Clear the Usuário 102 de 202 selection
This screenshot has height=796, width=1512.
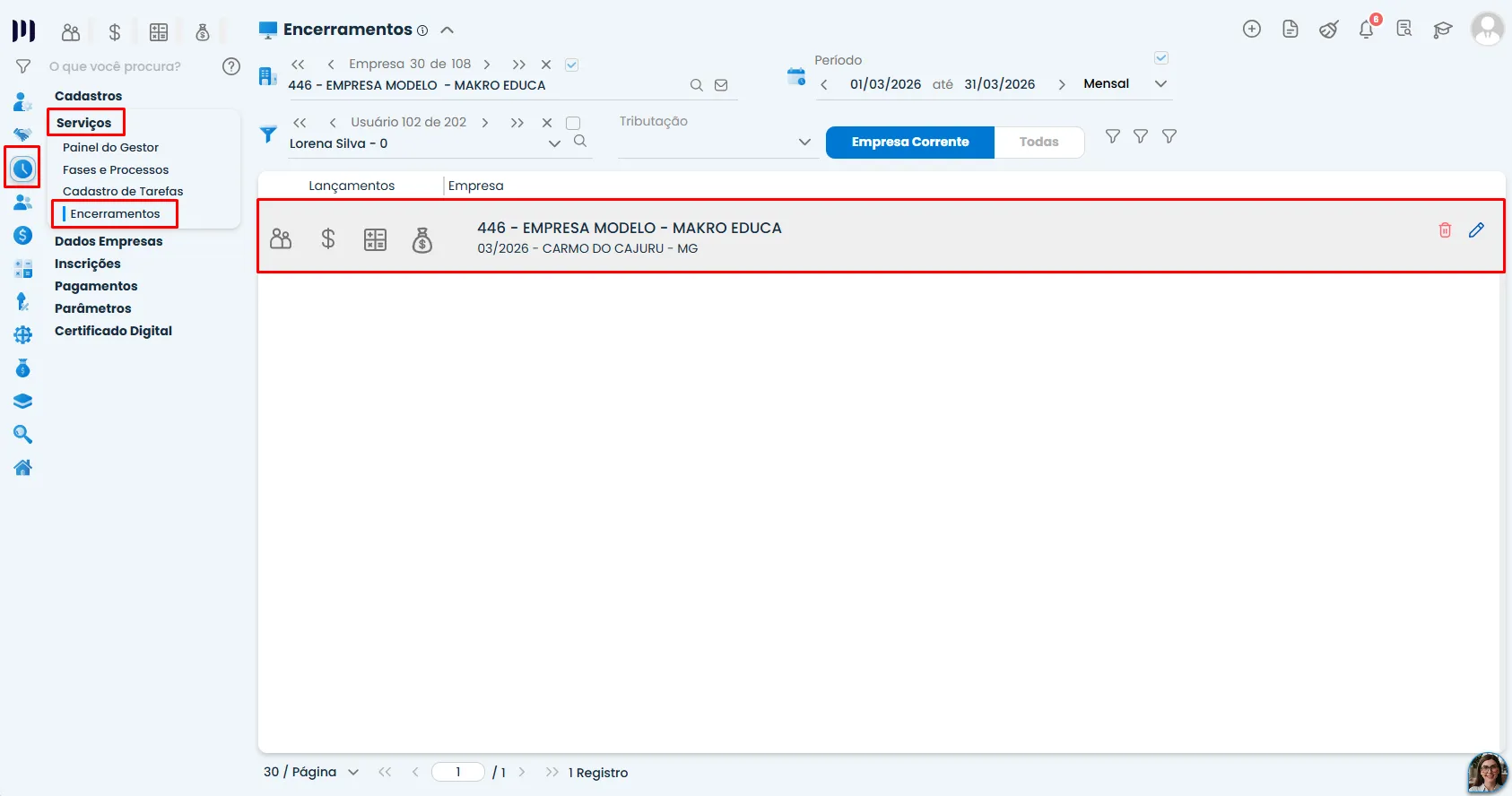[547, 123]
